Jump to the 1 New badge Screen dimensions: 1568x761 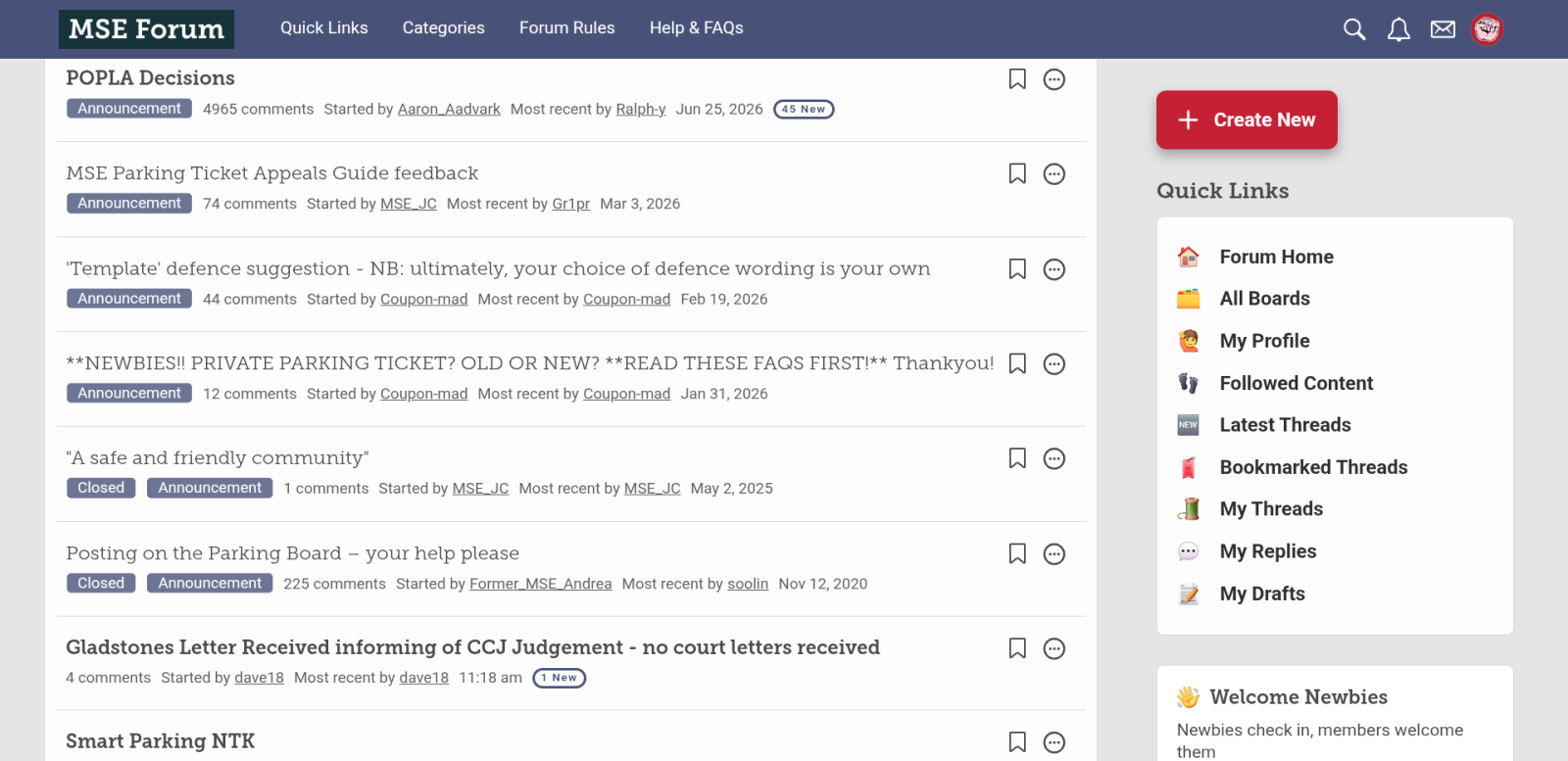point(559,678)
